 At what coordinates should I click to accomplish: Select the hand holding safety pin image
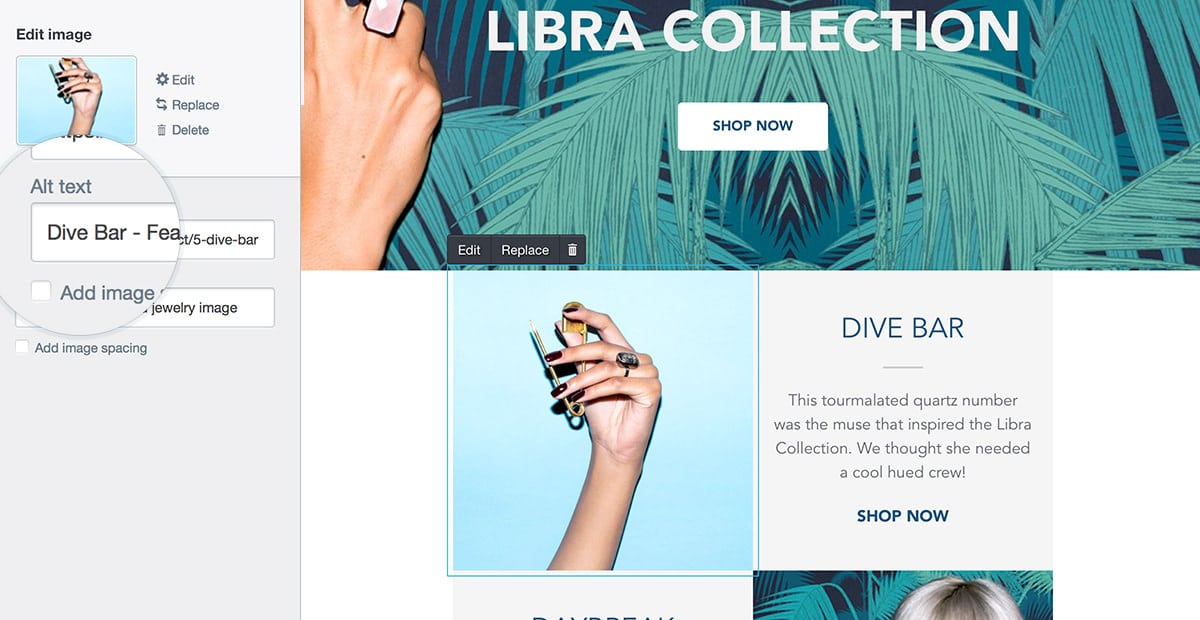click(x=603, y=420)
